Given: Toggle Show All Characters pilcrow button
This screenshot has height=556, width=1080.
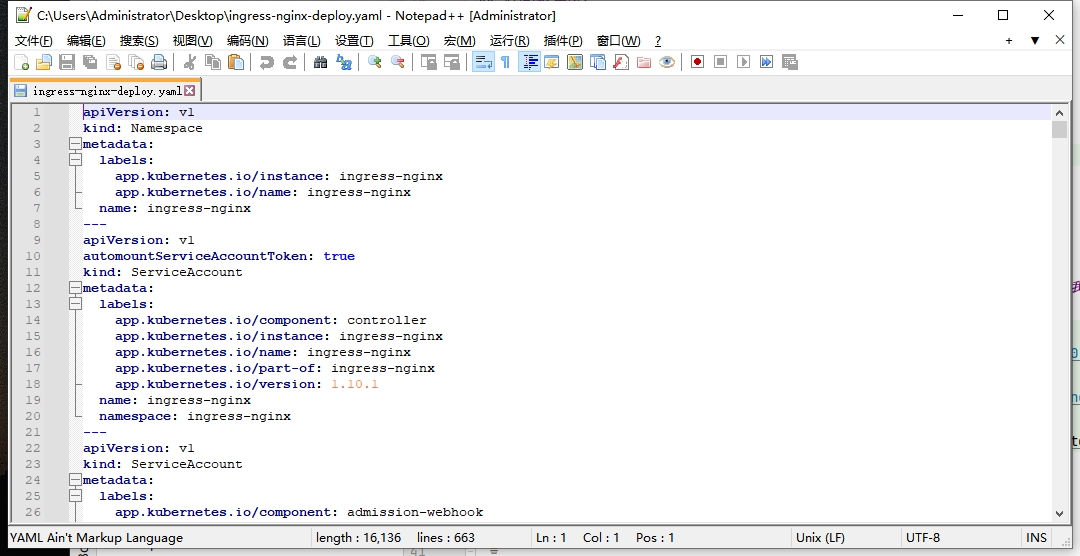Looking at the screenshot, I should click(x=505, y=62).
